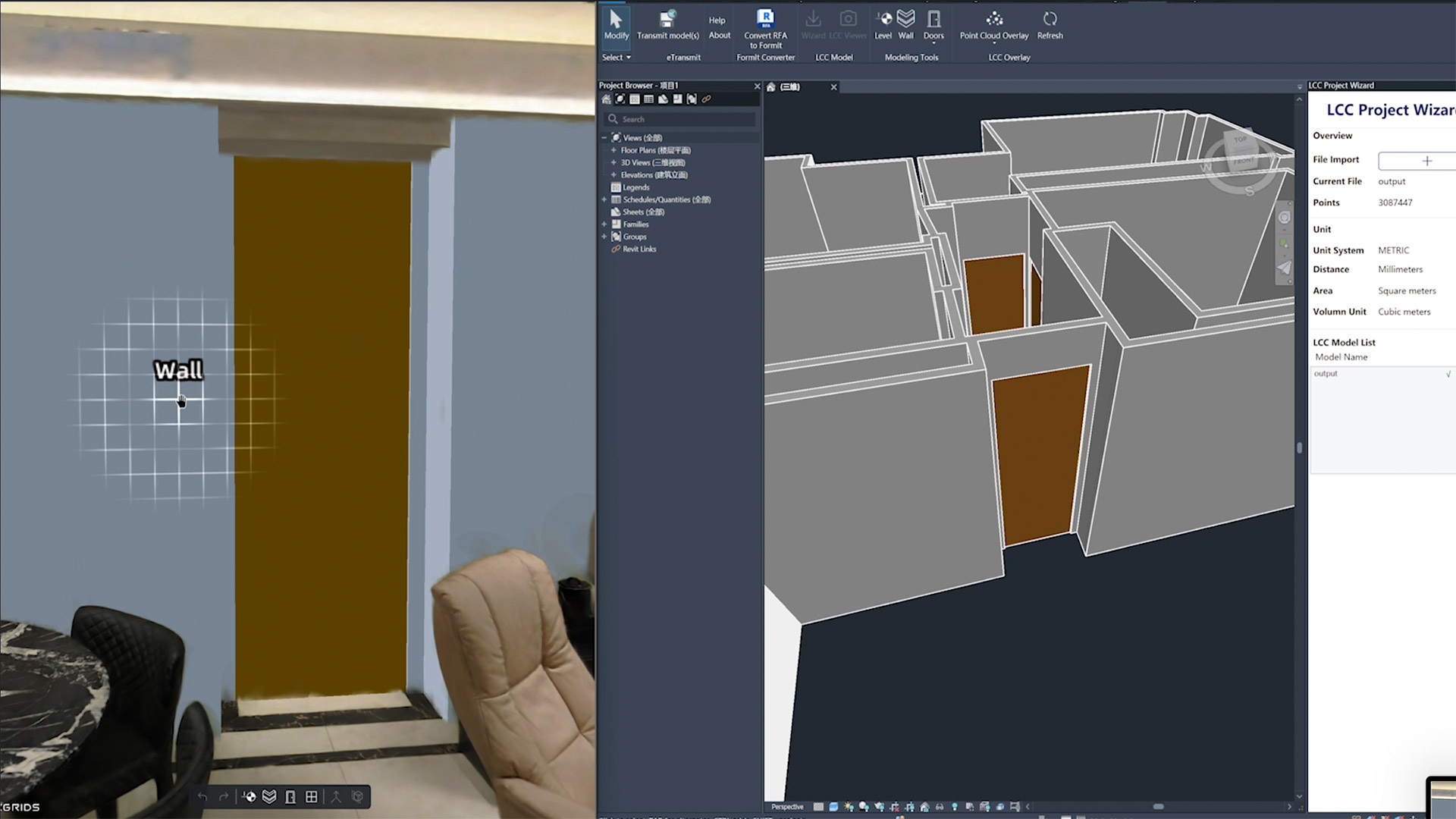Switch to the 三维 view tab
This screenshot has height=819, width=1456.
point(791,86)
